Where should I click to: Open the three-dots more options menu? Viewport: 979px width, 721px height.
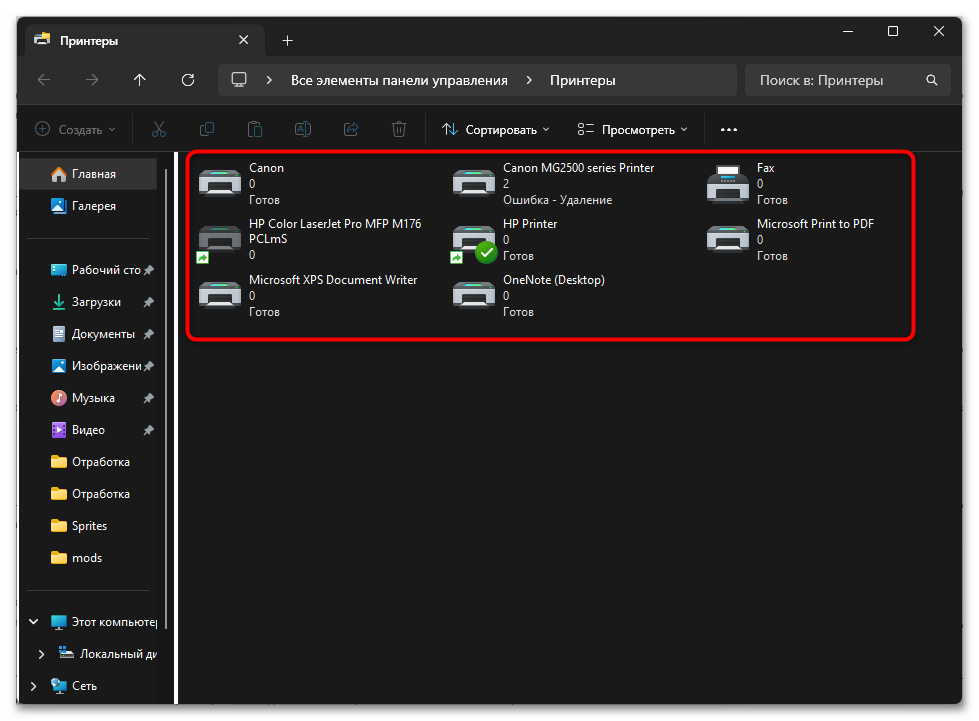pyautogui.click(x=729, y=129)
